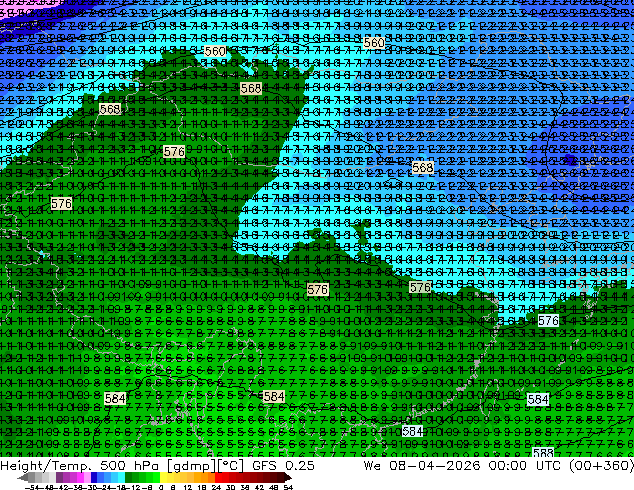Click the cyan swatch in temperature legend
Viewport: 634px width, 490px height.
click(121, 477)
